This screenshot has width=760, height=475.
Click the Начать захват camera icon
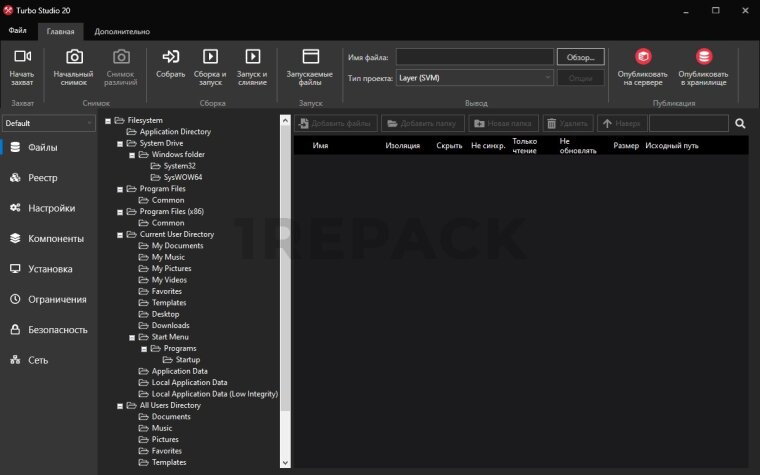point(22,57)
